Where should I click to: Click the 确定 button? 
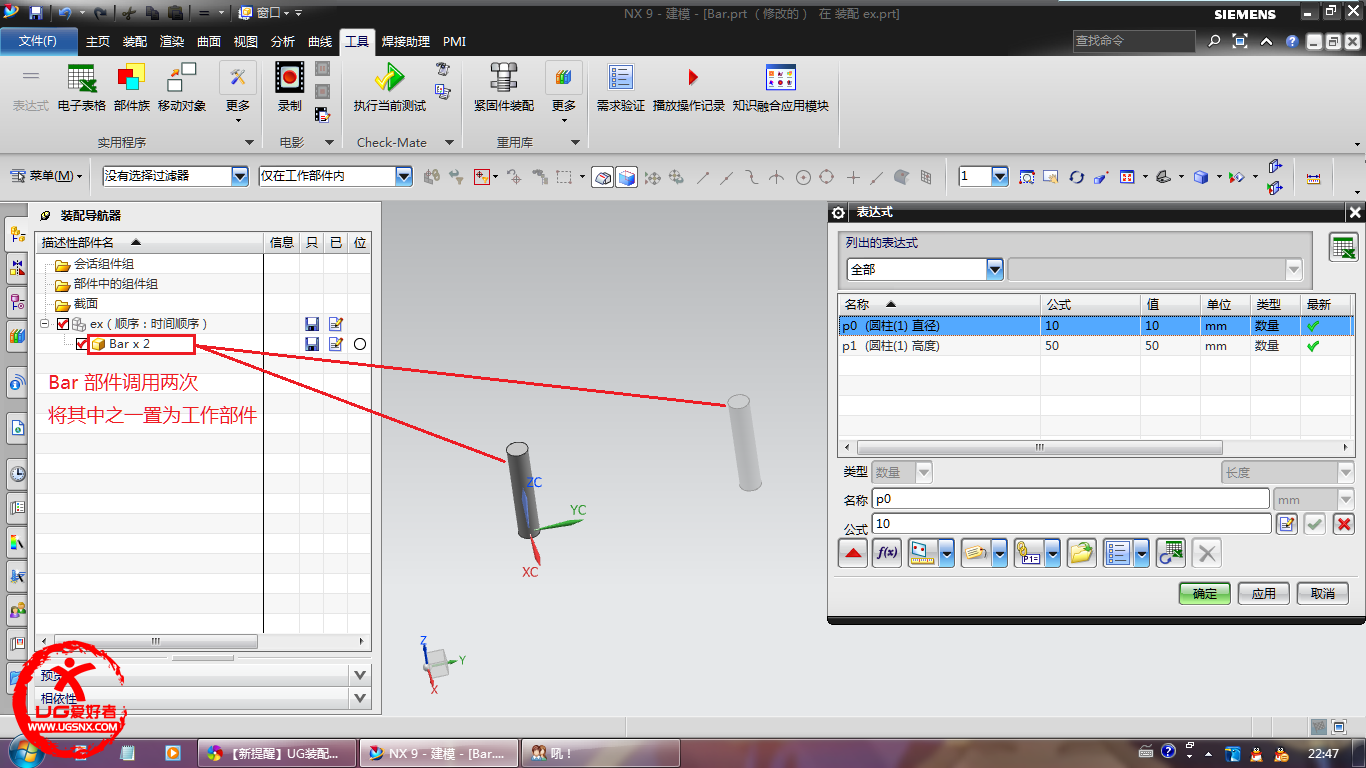1205,594
